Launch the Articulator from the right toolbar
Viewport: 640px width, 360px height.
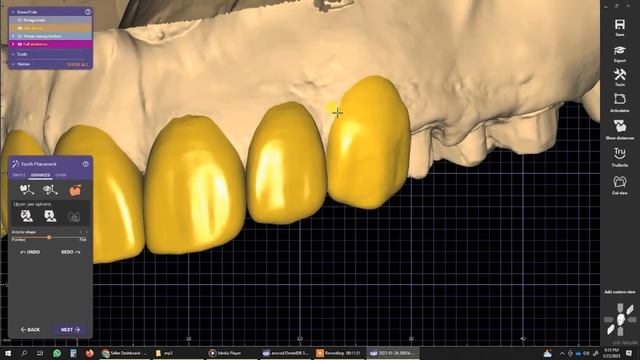(x=620, y=103)
